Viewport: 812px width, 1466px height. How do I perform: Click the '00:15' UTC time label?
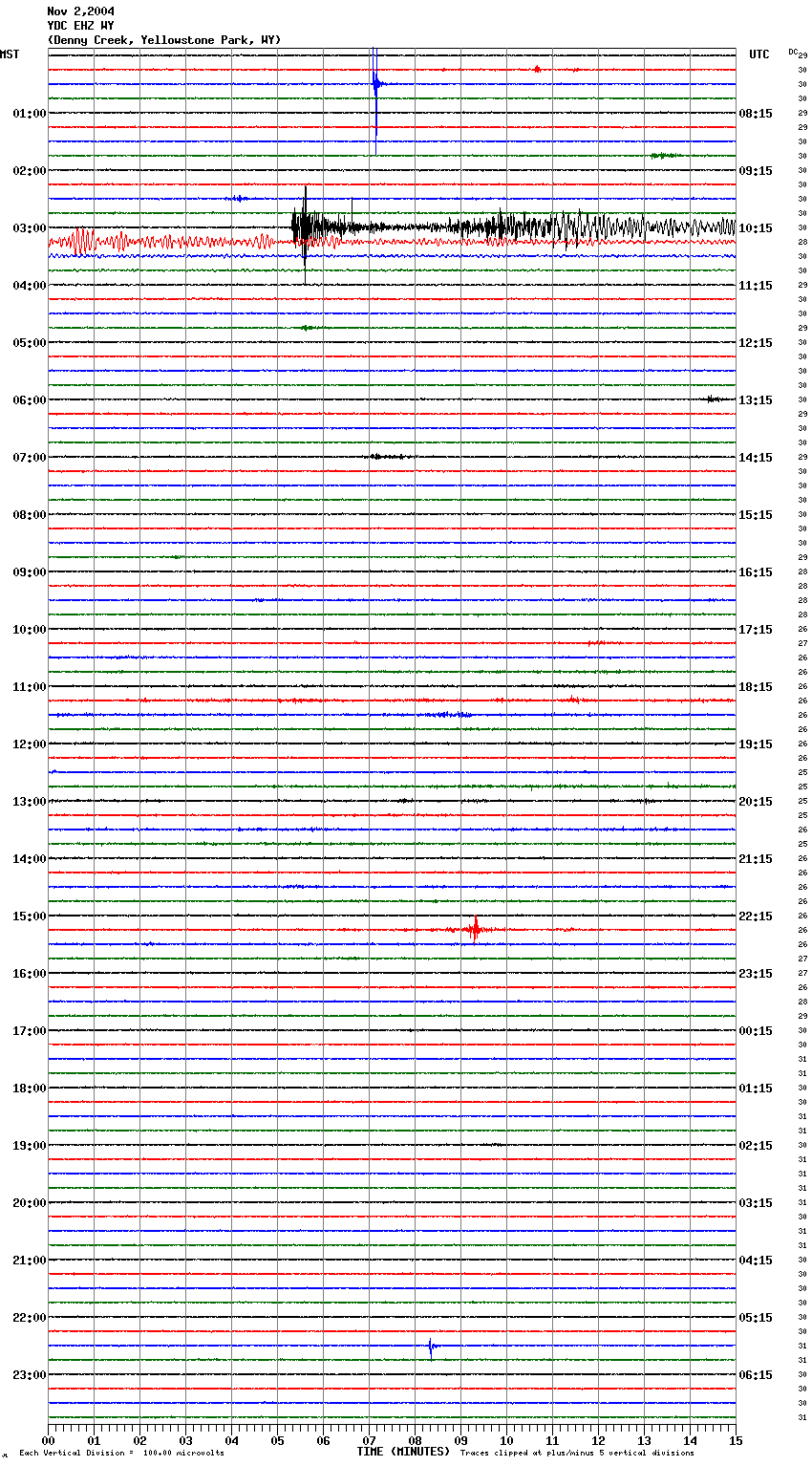[x=756, y=1031]
